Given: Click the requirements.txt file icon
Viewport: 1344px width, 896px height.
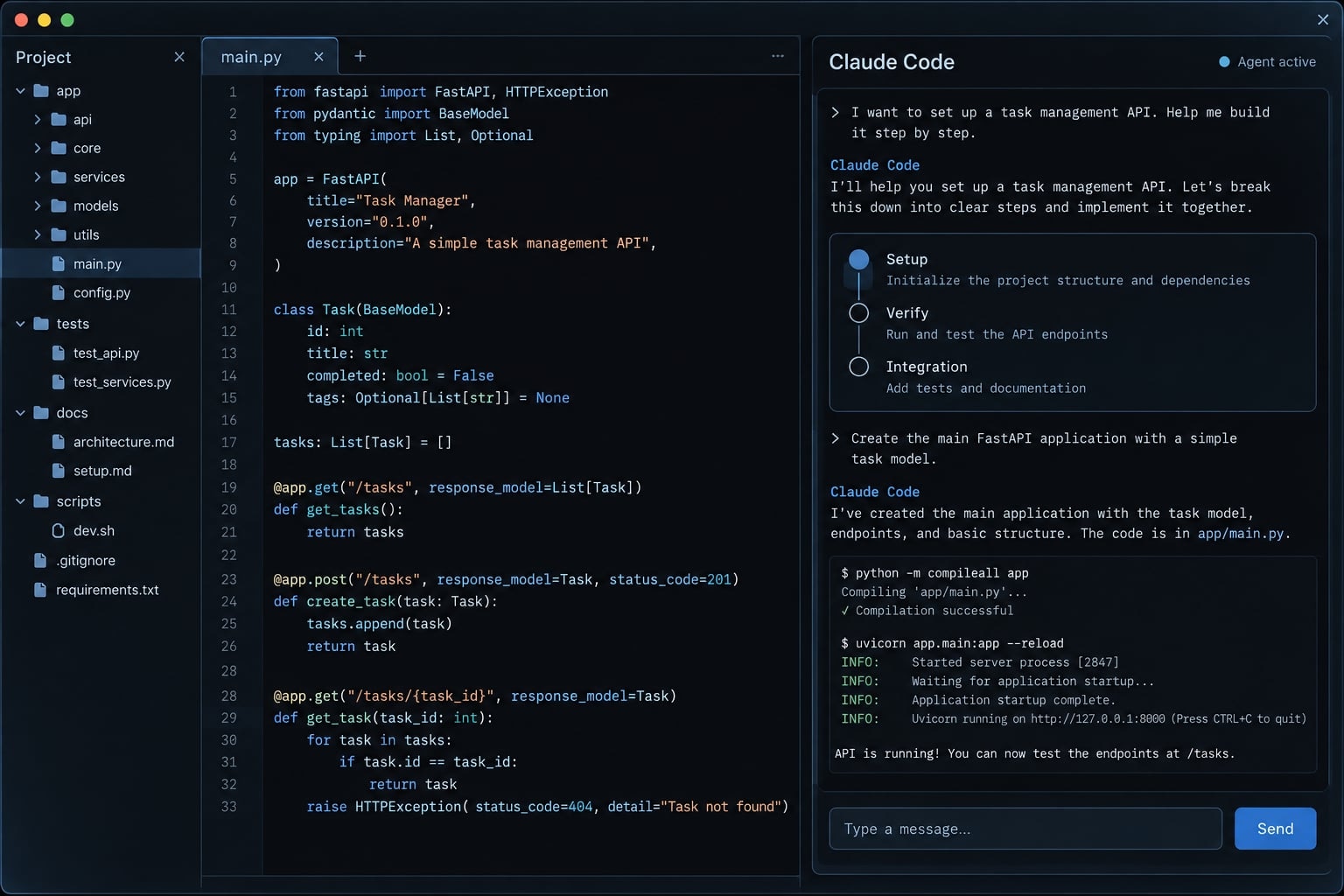Looking at the screenshot, I should pyautogui.click(x=40, y=590).
